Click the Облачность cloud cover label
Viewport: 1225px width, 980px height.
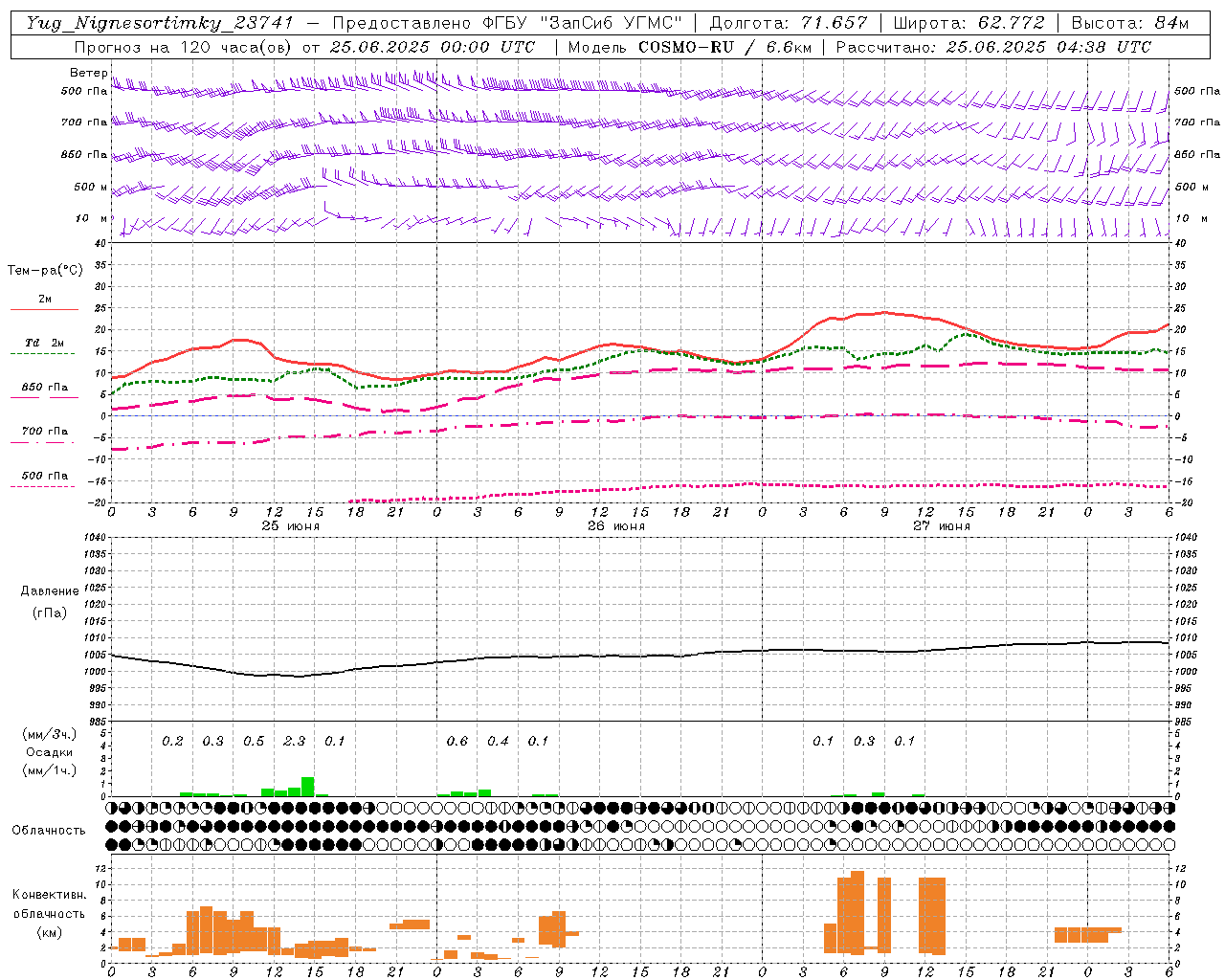point(49,830)
